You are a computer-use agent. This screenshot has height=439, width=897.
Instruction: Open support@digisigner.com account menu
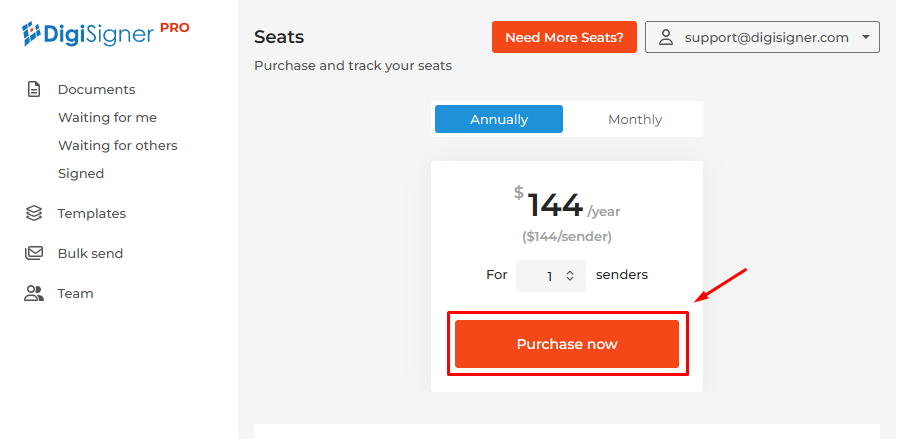click(x=766, y=37)
